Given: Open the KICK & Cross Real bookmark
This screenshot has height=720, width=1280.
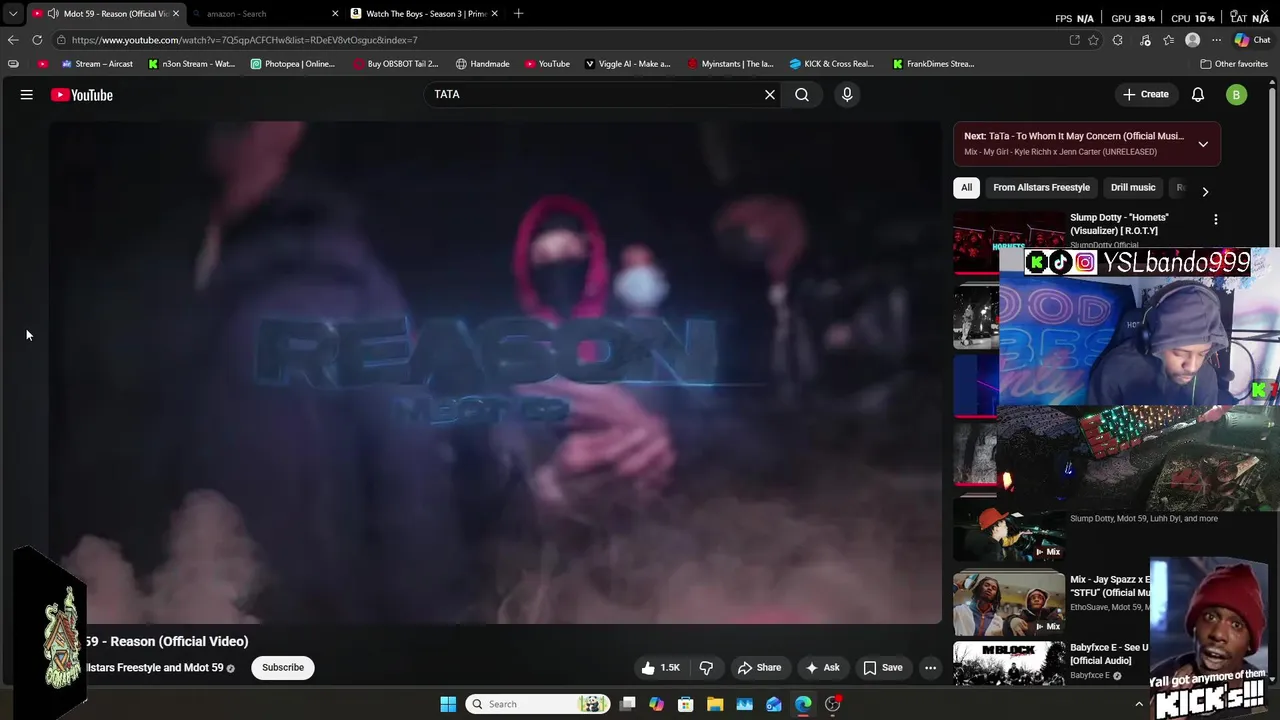Looking at the screenshot, I should [831, 64].
